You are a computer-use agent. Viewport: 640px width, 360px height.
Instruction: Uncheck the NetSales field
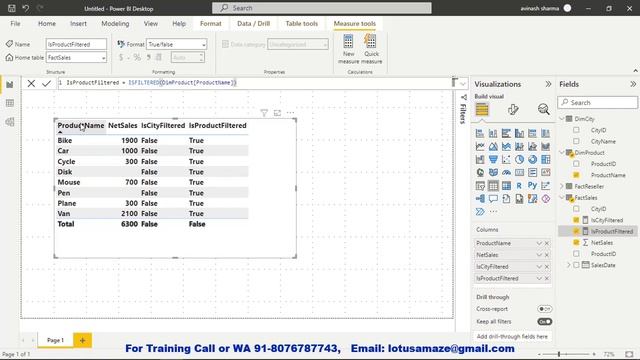(576, 242)
